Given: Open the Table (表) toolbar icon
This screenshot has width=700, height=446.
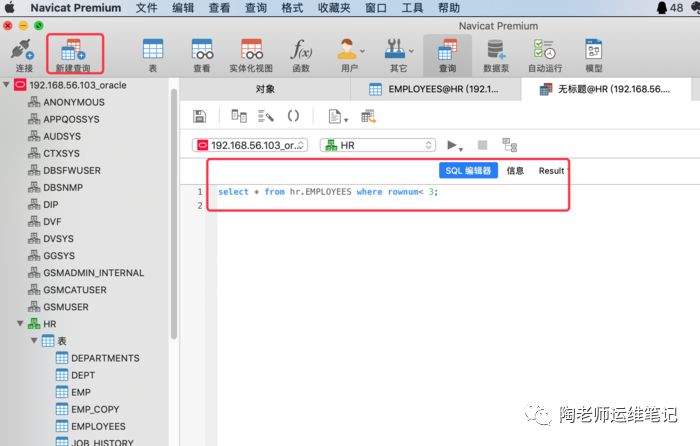Looking at the screenshot, I should [x=153, y=55].
